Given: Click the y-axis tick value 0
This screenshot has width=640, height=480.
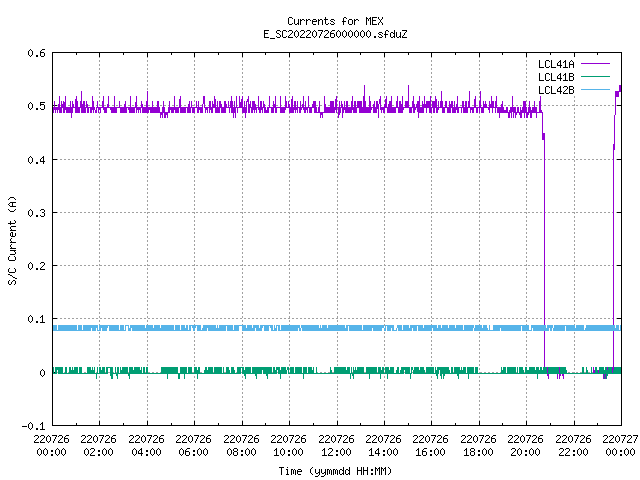Looking at the screenshot, I should 42,373.
